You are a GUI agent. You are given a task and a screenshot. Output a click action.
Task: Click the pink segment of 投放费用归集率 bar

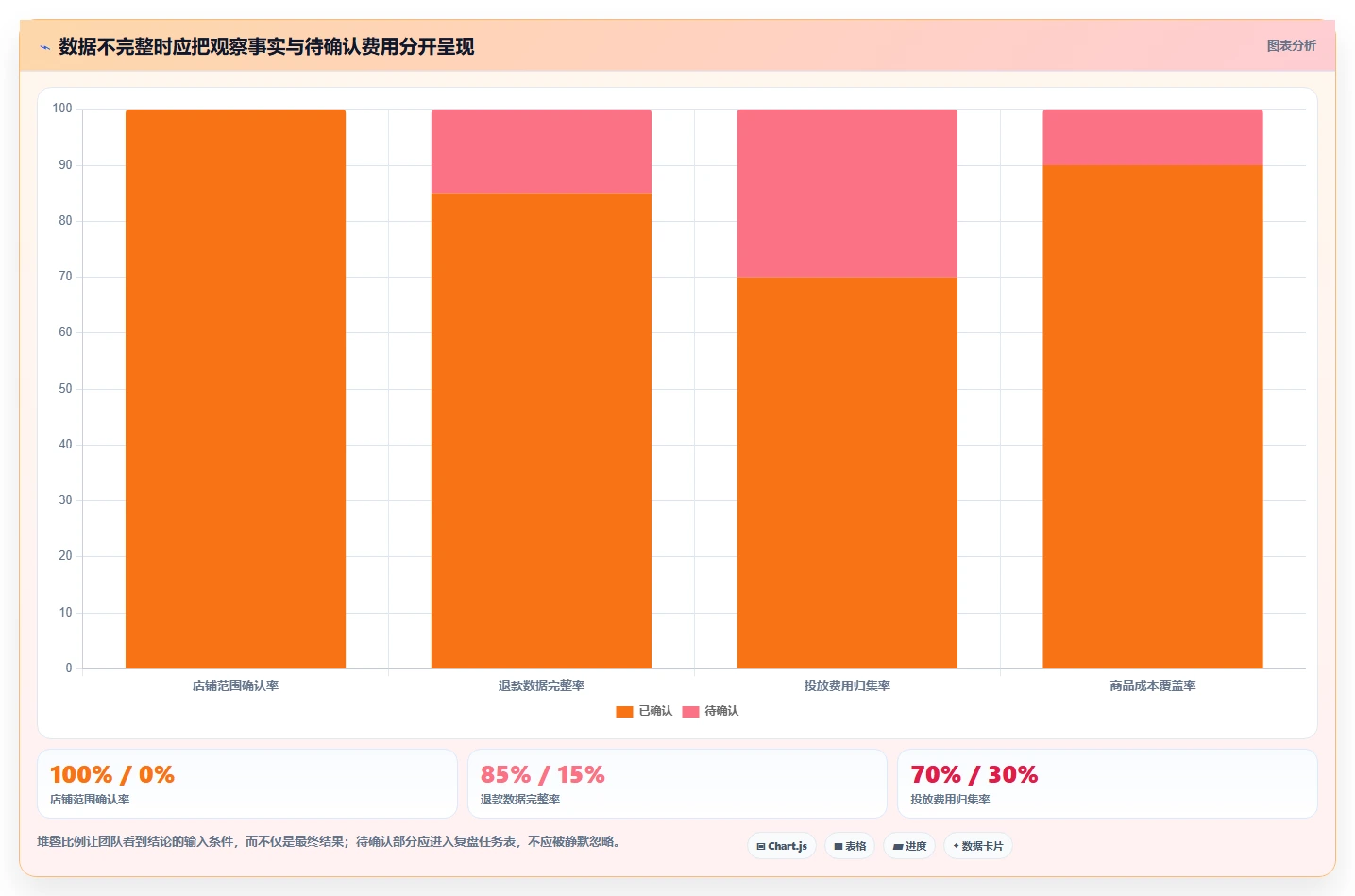pyautogui.click(x=847, y=193)
